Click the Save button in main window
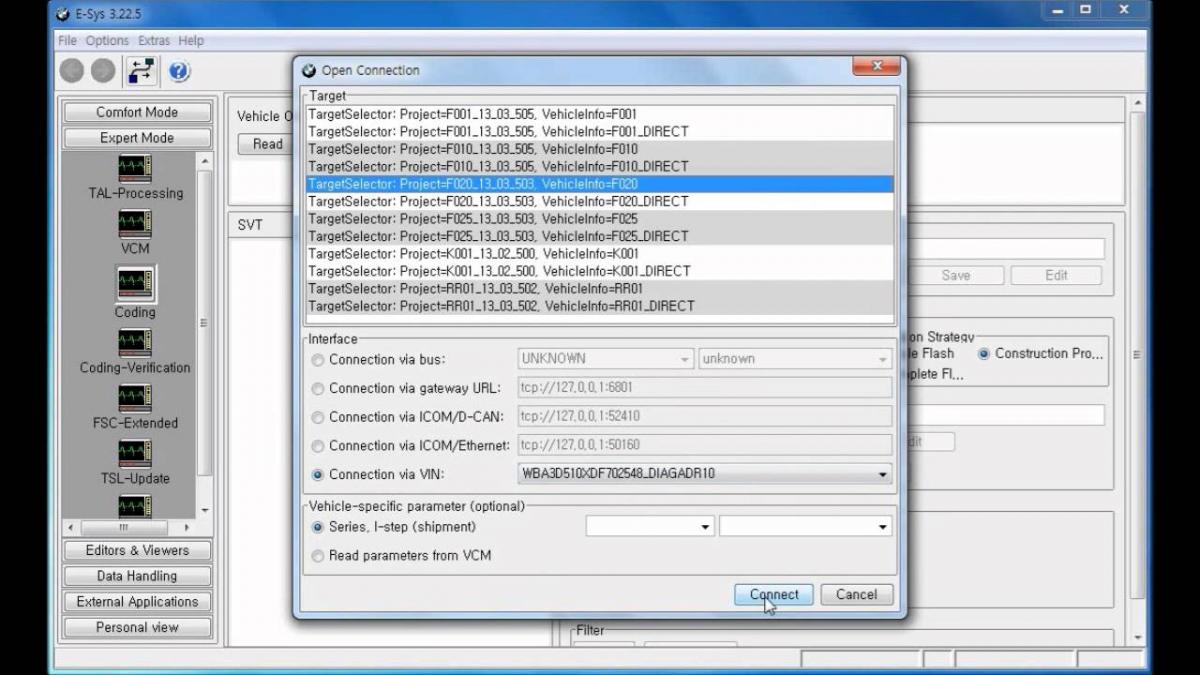The image size is (1200, 675). tap(955, 275)
